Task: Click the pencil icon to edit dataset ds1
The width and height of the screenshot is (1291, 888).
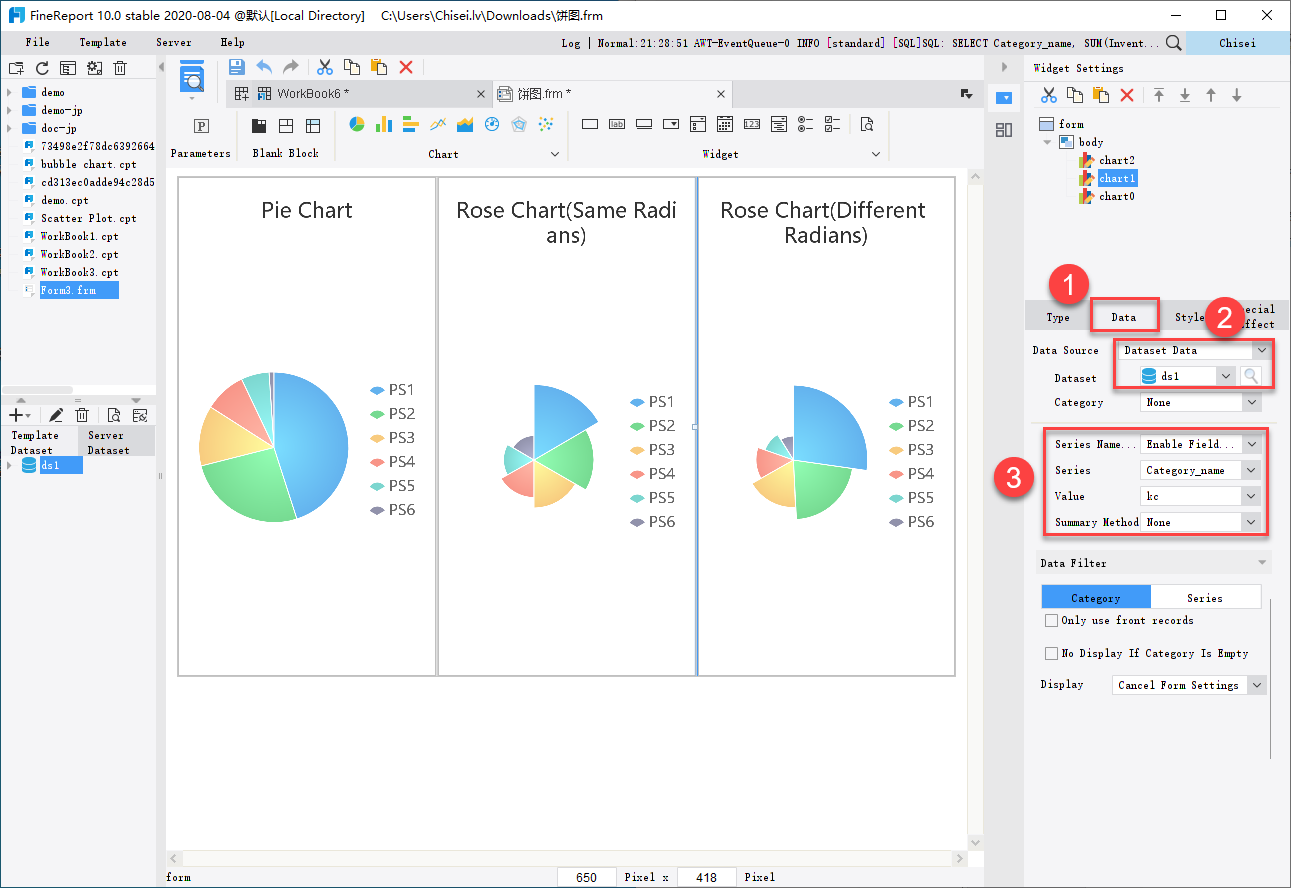Action: tap(55, 414)
